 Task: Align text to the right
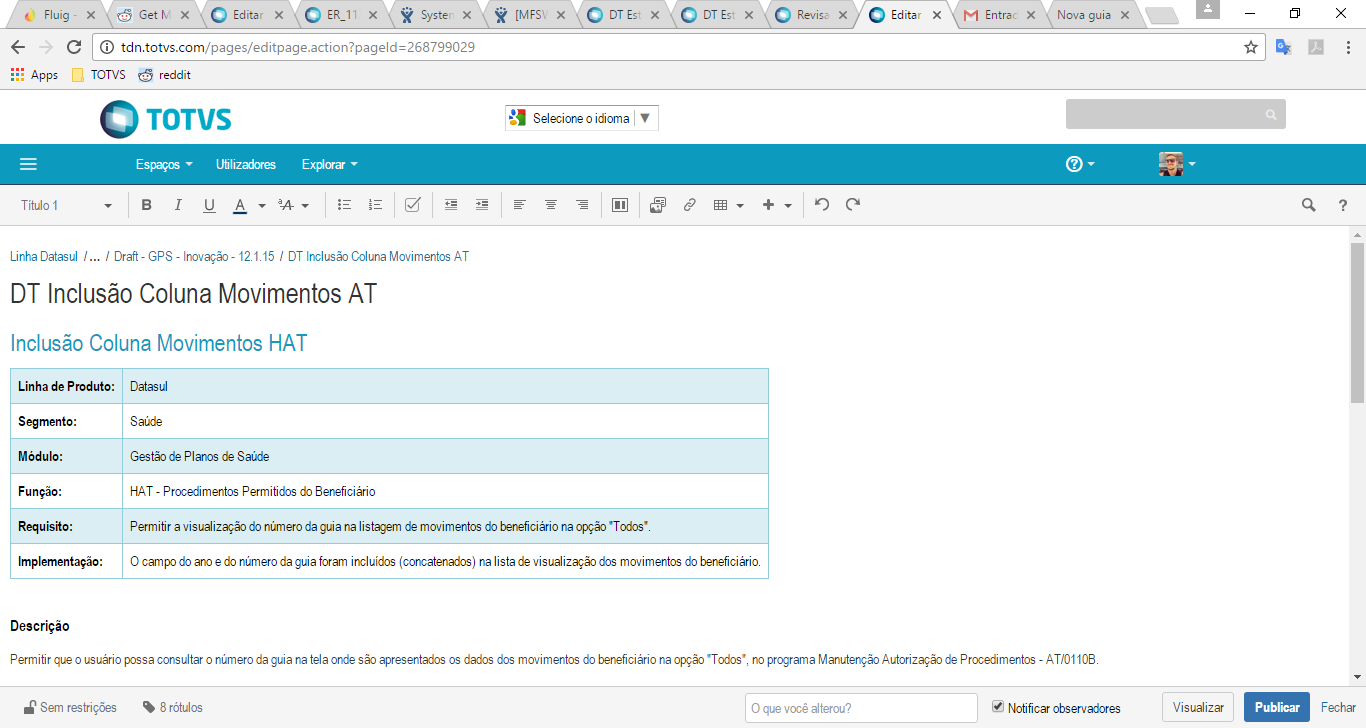(x=582, y=205)
